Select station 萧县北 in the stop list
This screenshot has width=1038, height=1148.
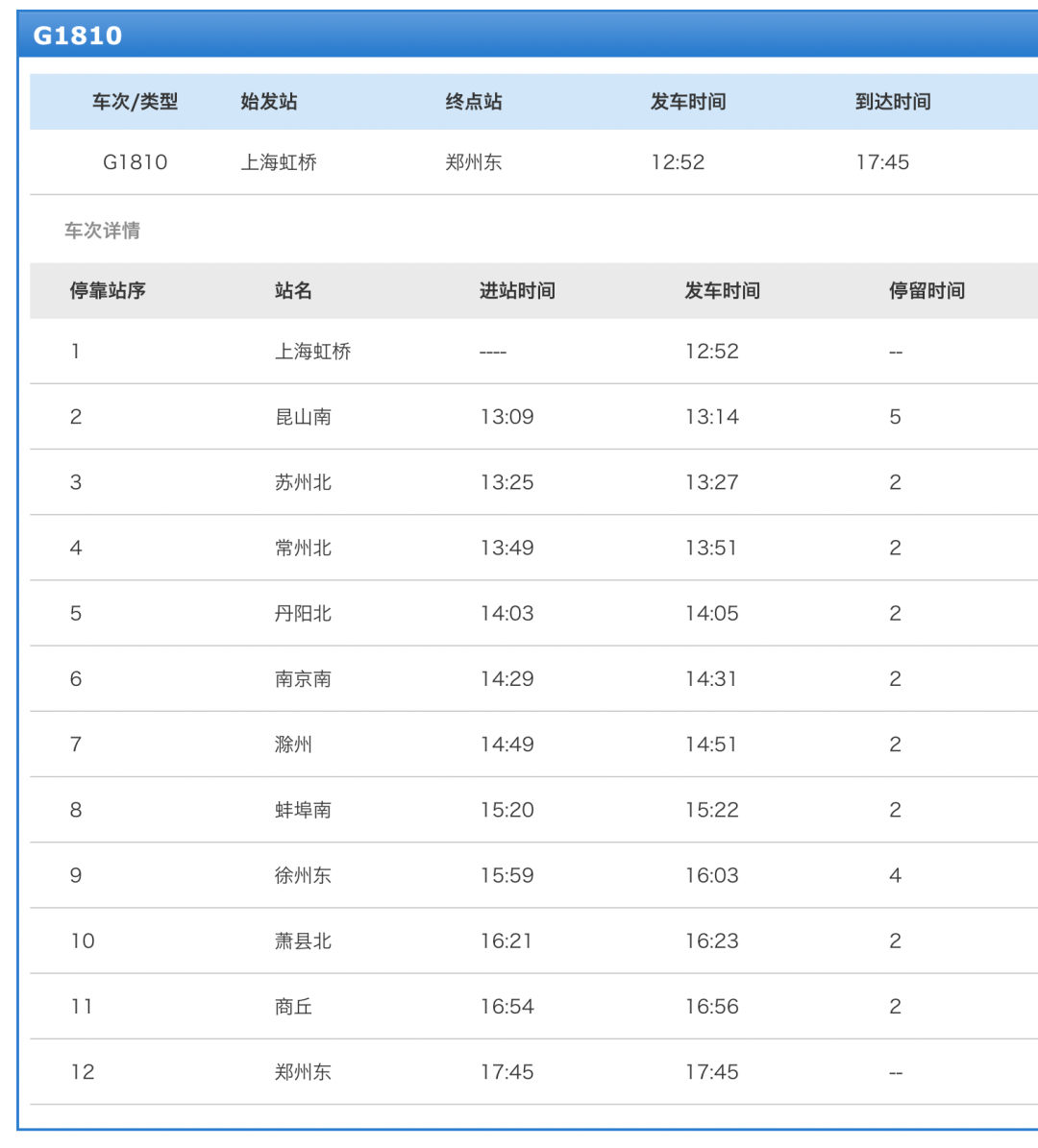pos(304,940)
